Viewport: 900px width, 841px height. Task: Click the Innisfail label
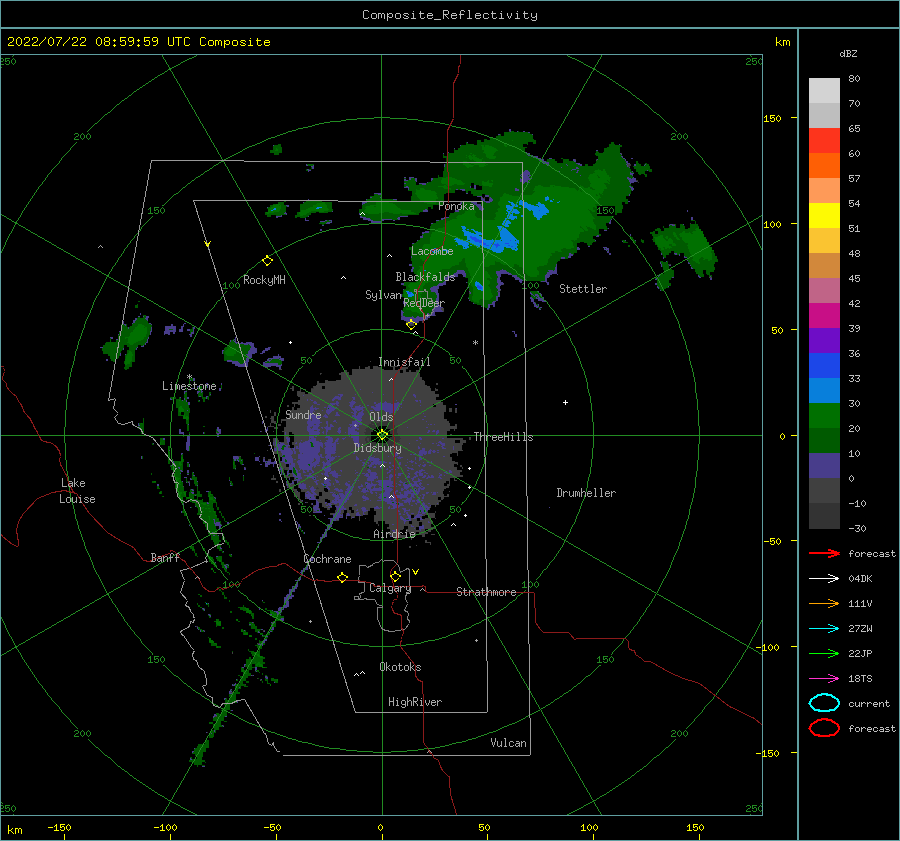(404, 362)
